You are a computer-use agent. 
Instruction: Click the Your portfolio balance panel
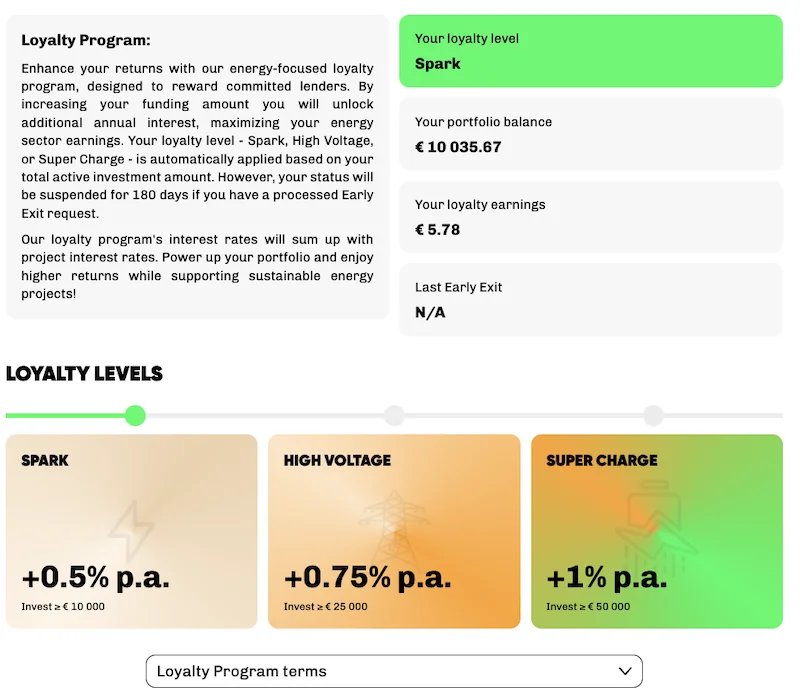click(x=590, y=131)
